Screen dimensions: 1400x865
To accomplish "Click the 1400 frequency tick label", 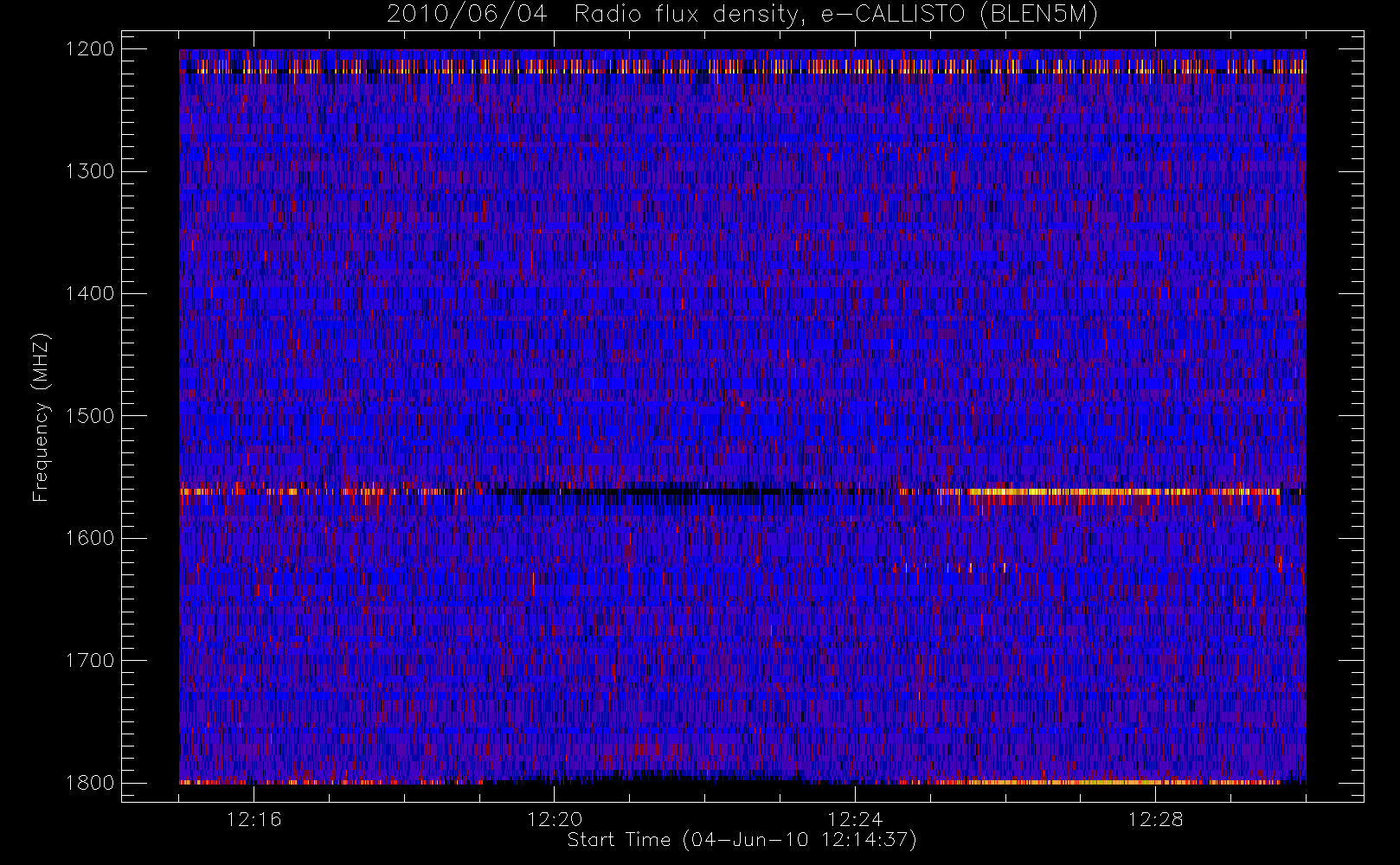I will pos(90,294).
